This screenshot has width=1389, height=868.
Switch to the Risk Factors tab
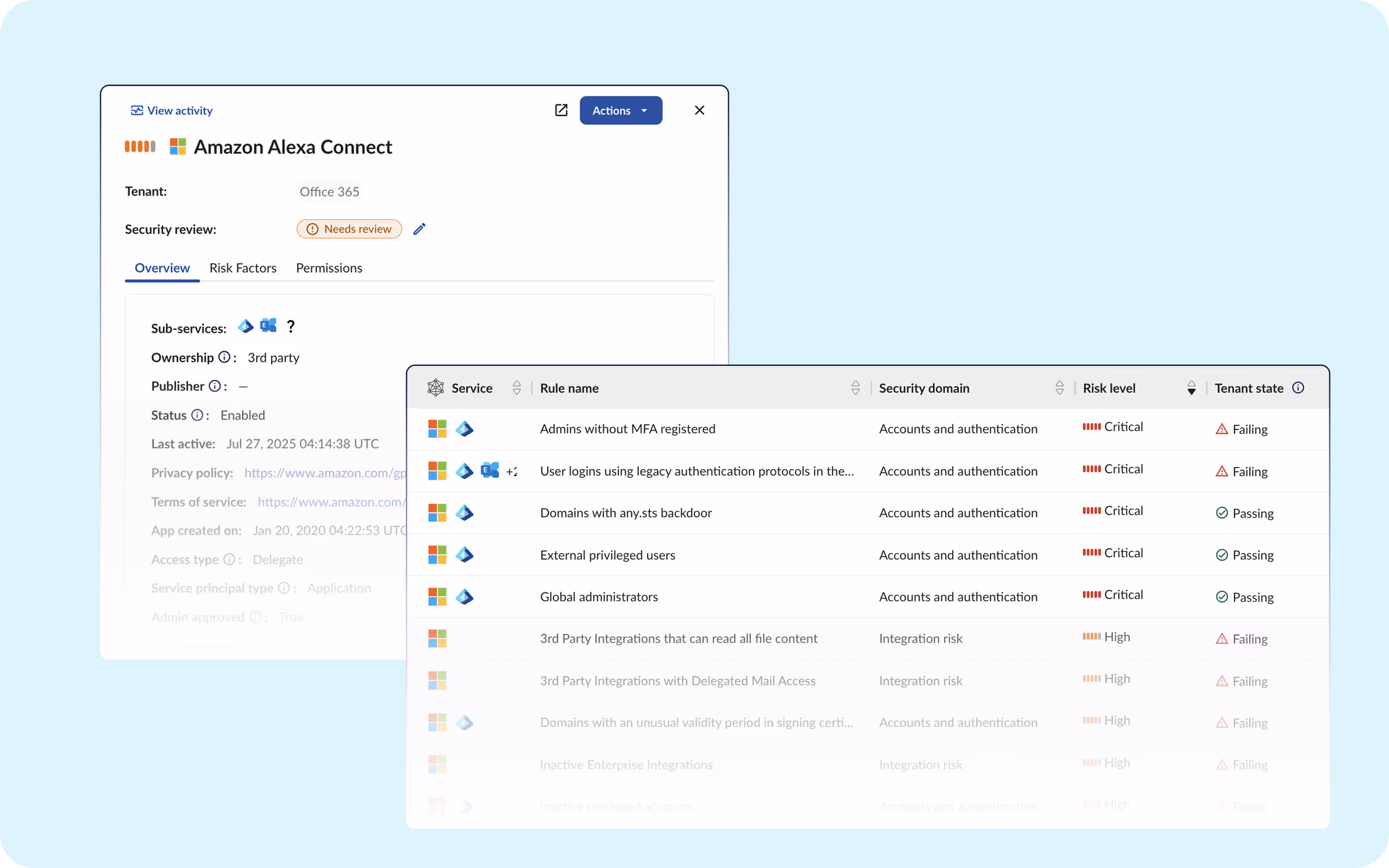[243, 268]
